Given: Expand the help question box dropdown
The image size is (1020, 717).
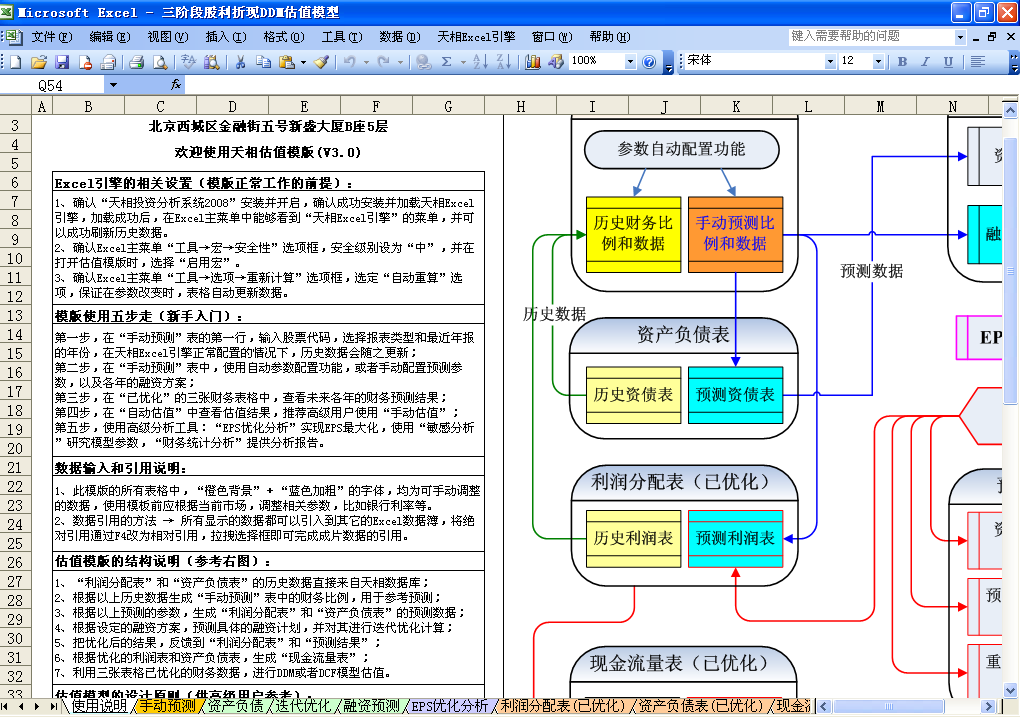Looking at the screenshot, I should [960, 37].
